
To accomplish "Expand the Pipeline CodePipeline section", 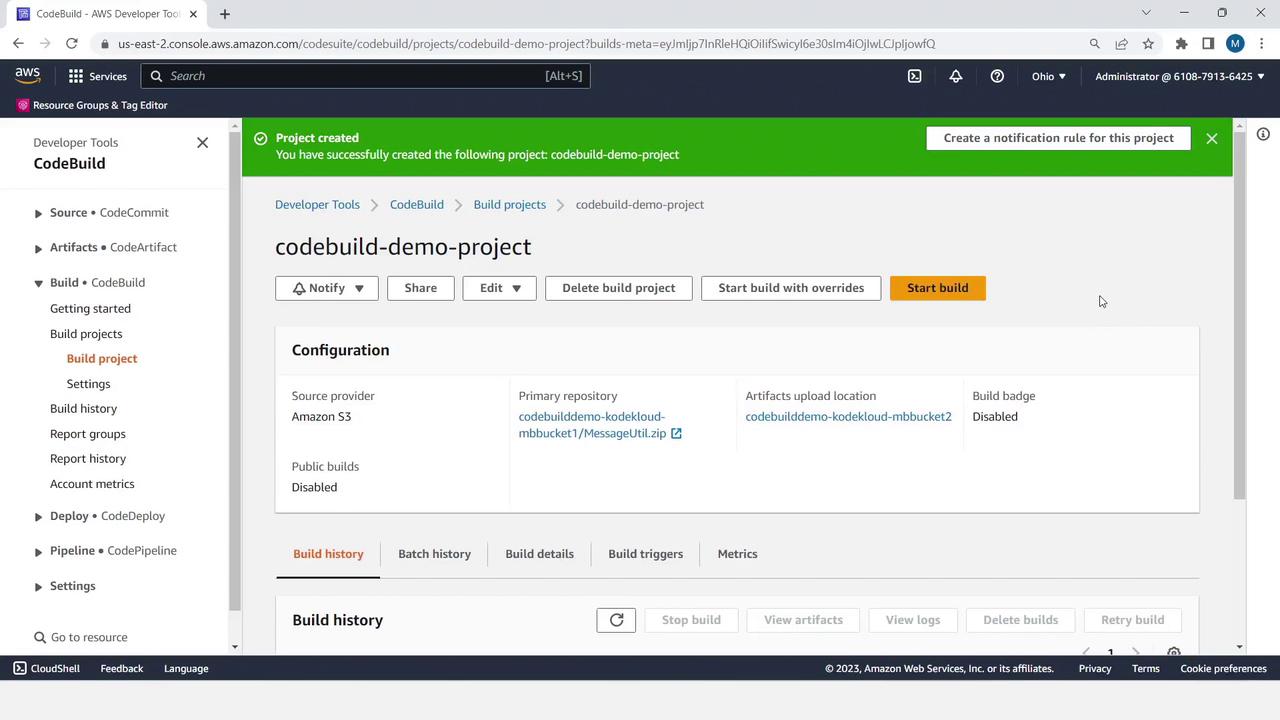I will pyautogui.click(x=38, y=552).
